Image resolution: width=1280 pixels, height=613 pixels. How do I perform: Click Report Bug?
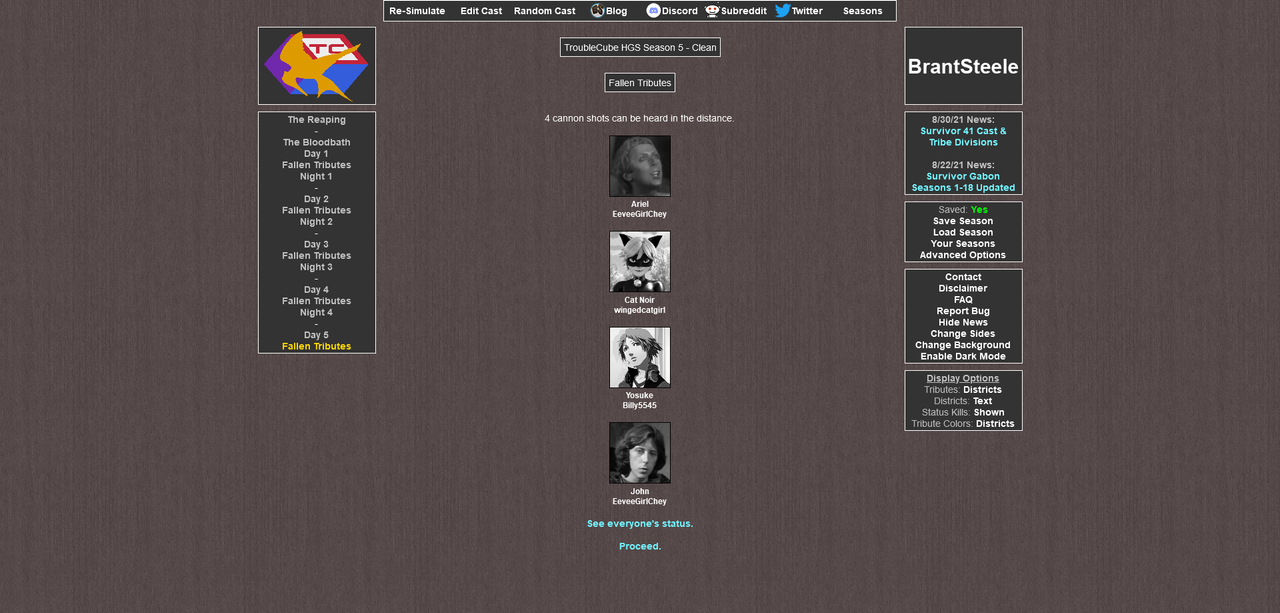tap(963, 311)
